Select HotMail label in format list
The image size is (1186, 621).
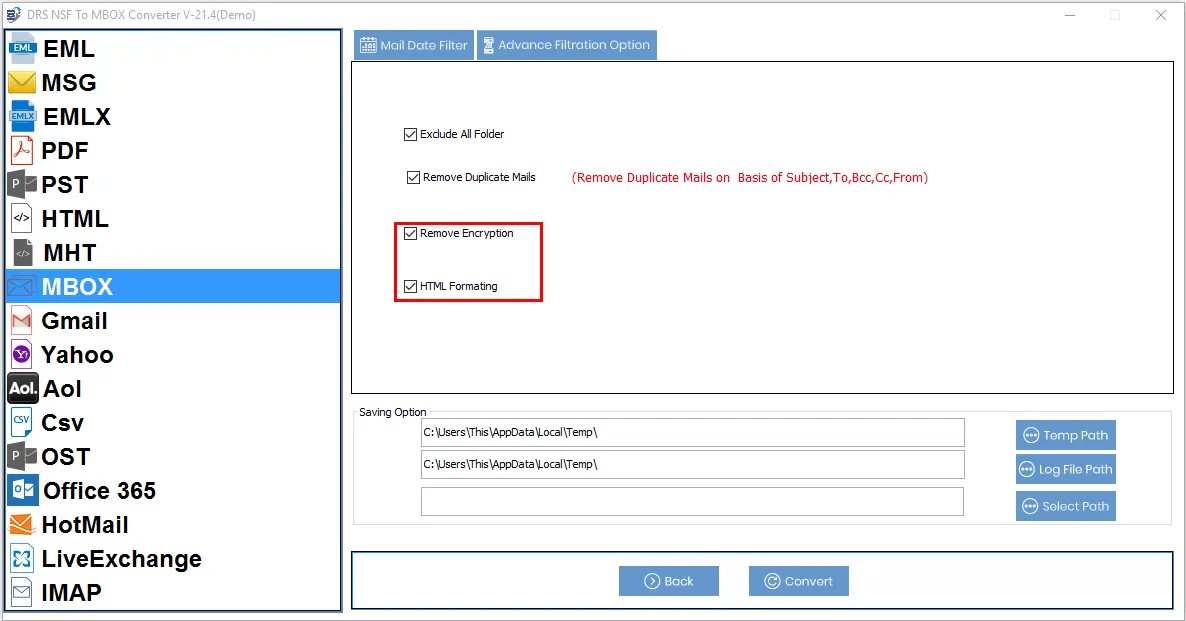click(85, 525)
